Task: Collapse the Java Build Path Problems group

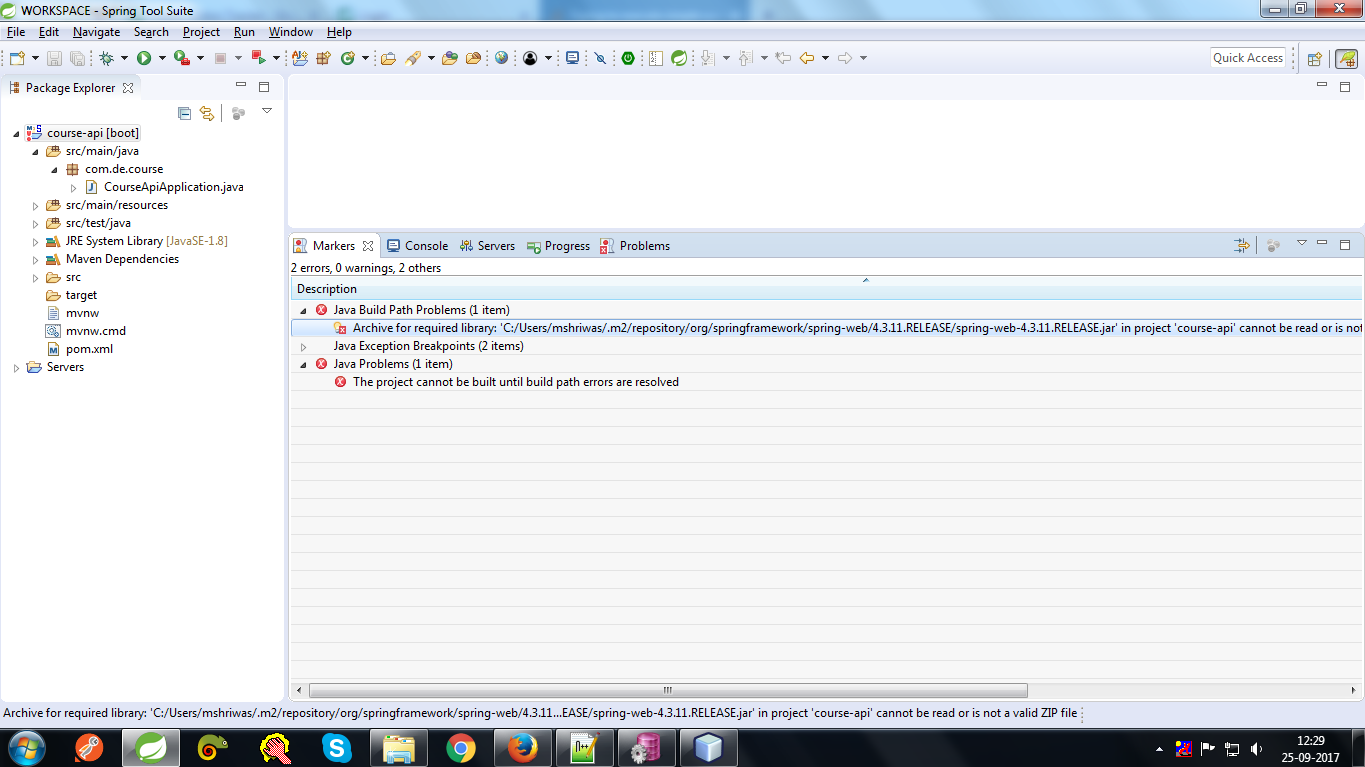Action: [x=303, y=310]
